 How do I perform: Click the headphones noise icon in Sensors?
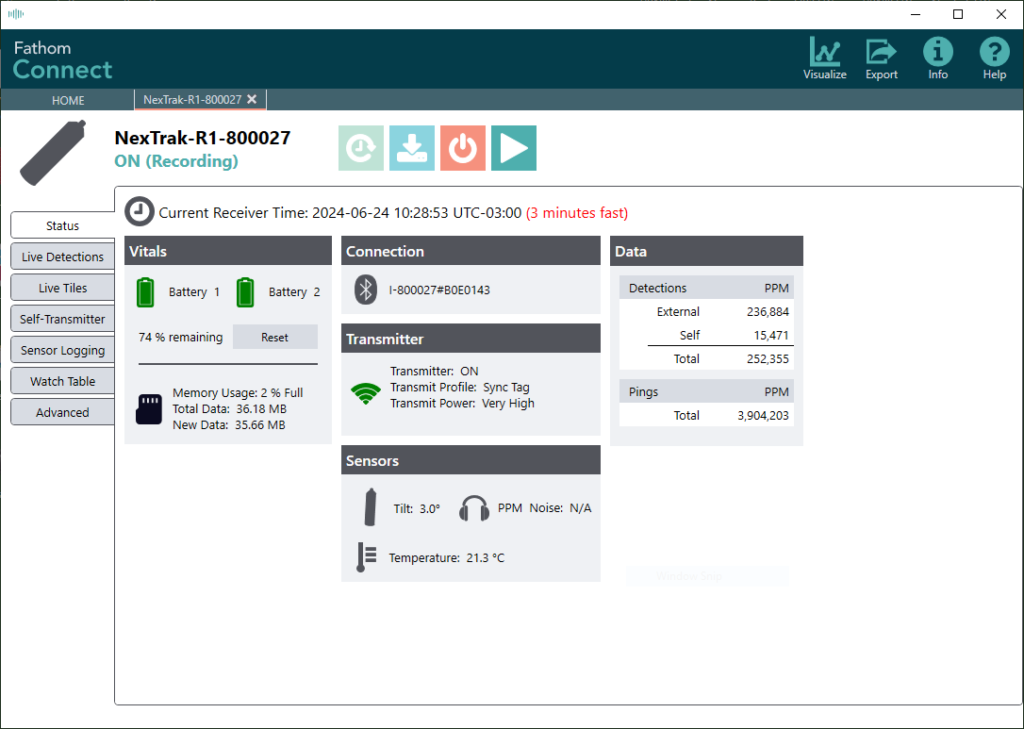point(474,507)
